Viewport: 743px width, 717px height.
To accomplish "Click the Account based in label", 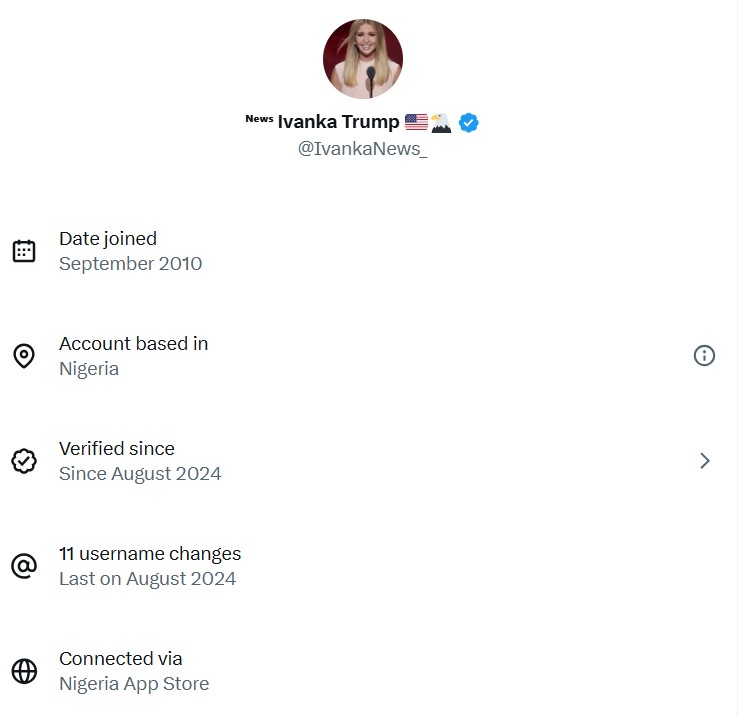I will [x=133, y=344].
